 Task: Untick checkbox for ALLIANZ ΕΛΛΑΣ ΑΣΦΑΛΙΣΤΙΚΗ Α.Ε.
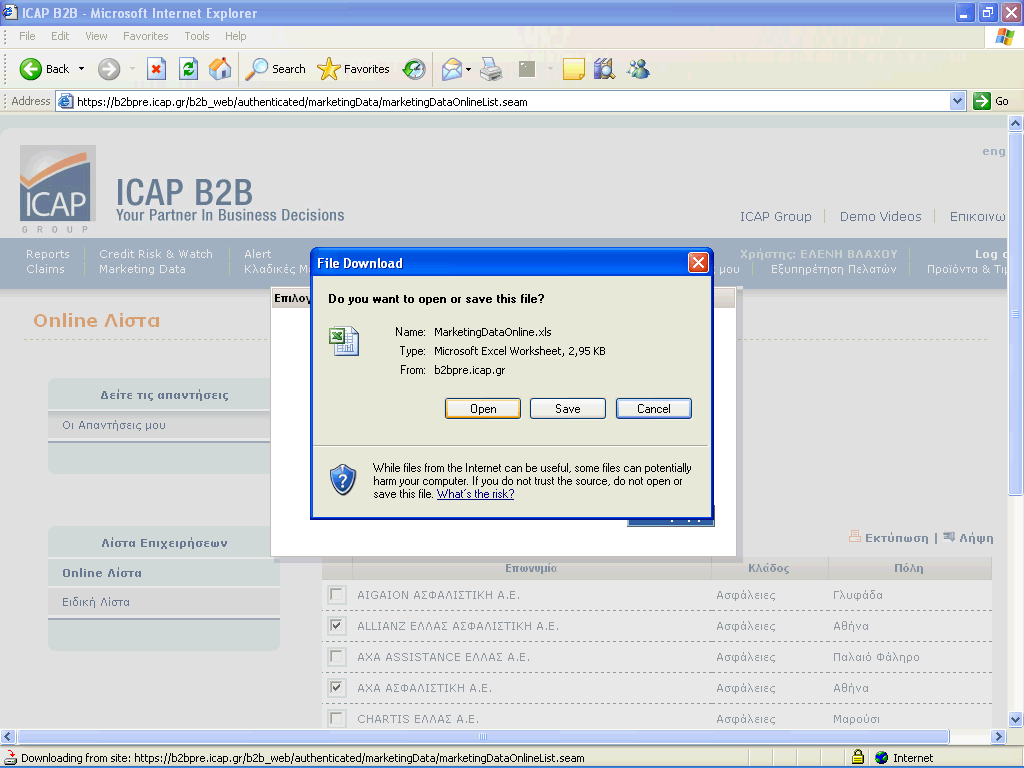coord(336,626)
